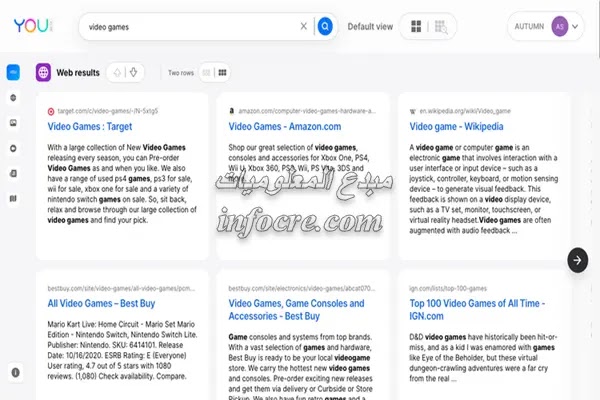
Task: Open the map icon in sidebar
Action: (x=13, y=198)
